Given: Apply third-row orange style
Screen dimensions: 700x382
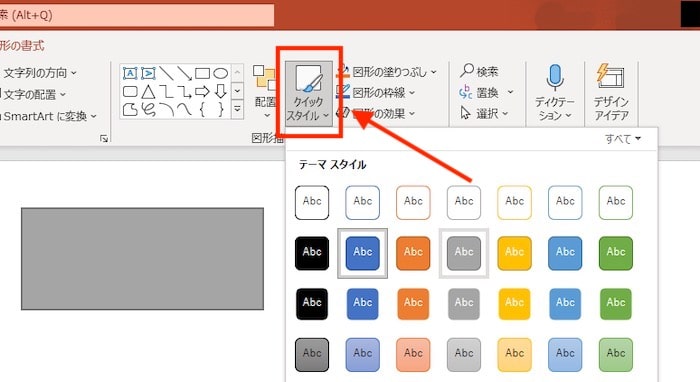Looking at the screenshot, I should [x=413, y=304].
